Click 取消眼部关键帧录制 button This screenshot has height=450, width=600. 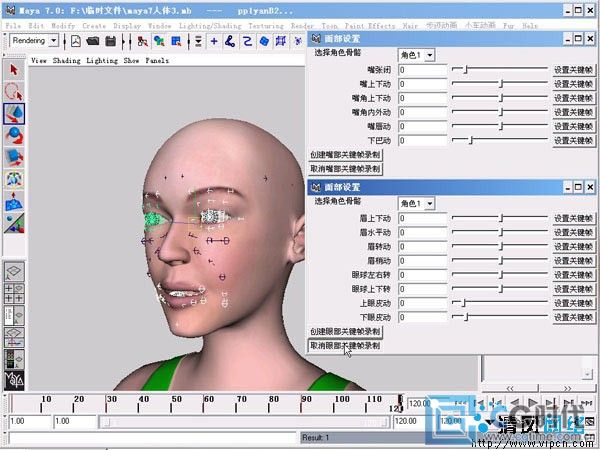coord(345,346)
